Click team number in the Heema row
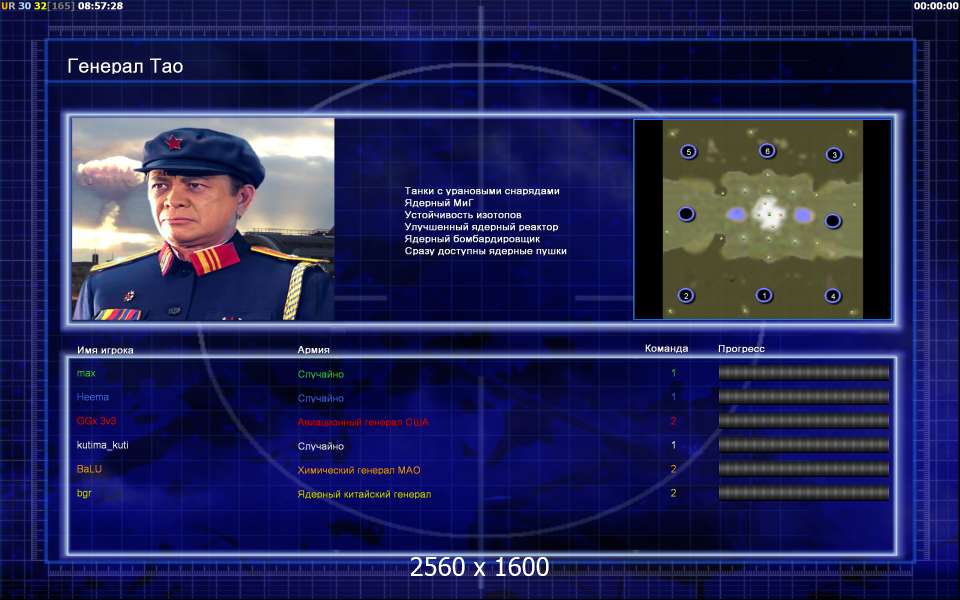The image size is (960, 600). point(673,397)
